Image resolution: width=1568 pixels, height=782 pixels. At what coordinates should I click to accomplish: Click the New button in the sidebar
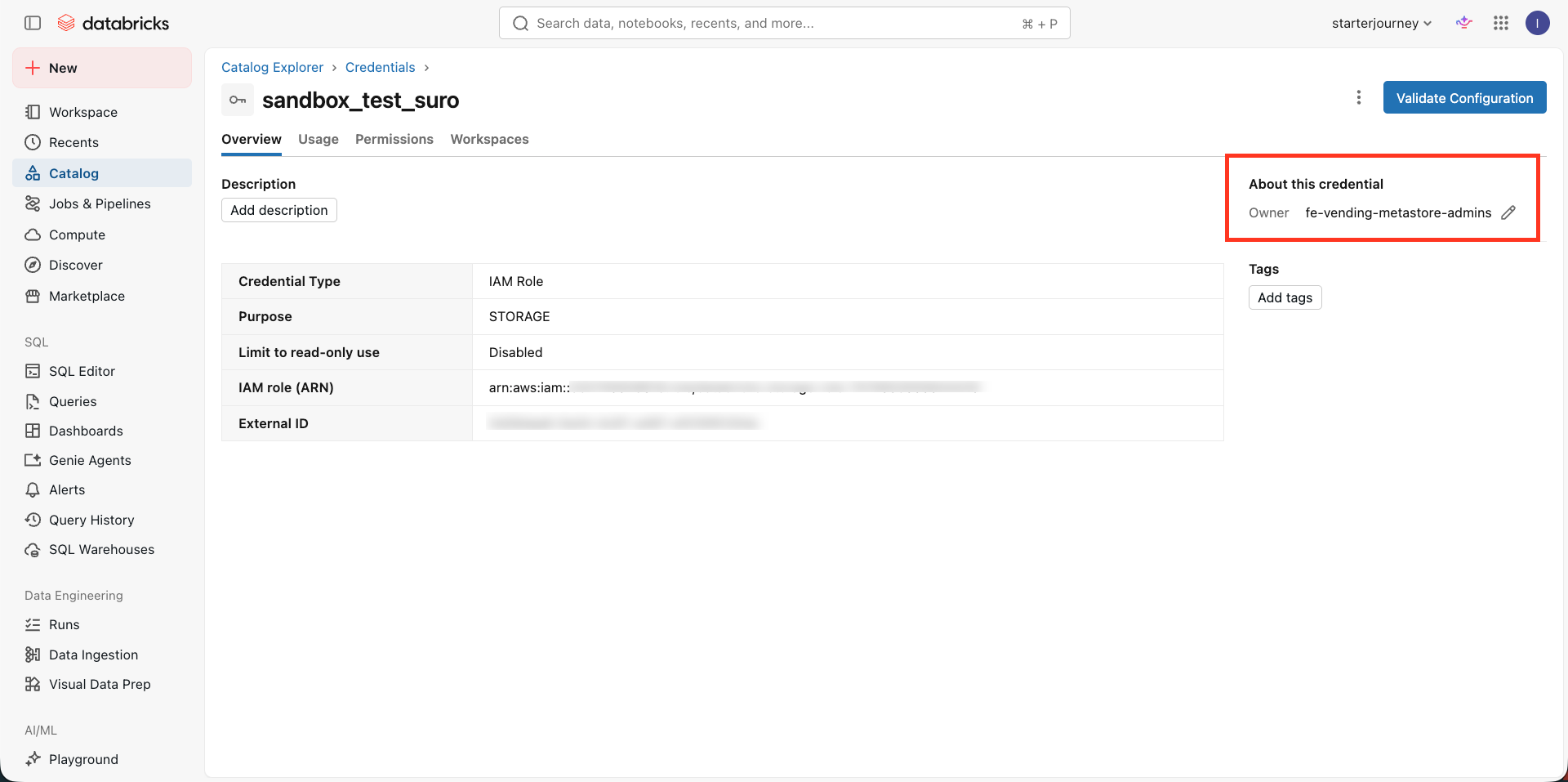(x=102, y=68)
